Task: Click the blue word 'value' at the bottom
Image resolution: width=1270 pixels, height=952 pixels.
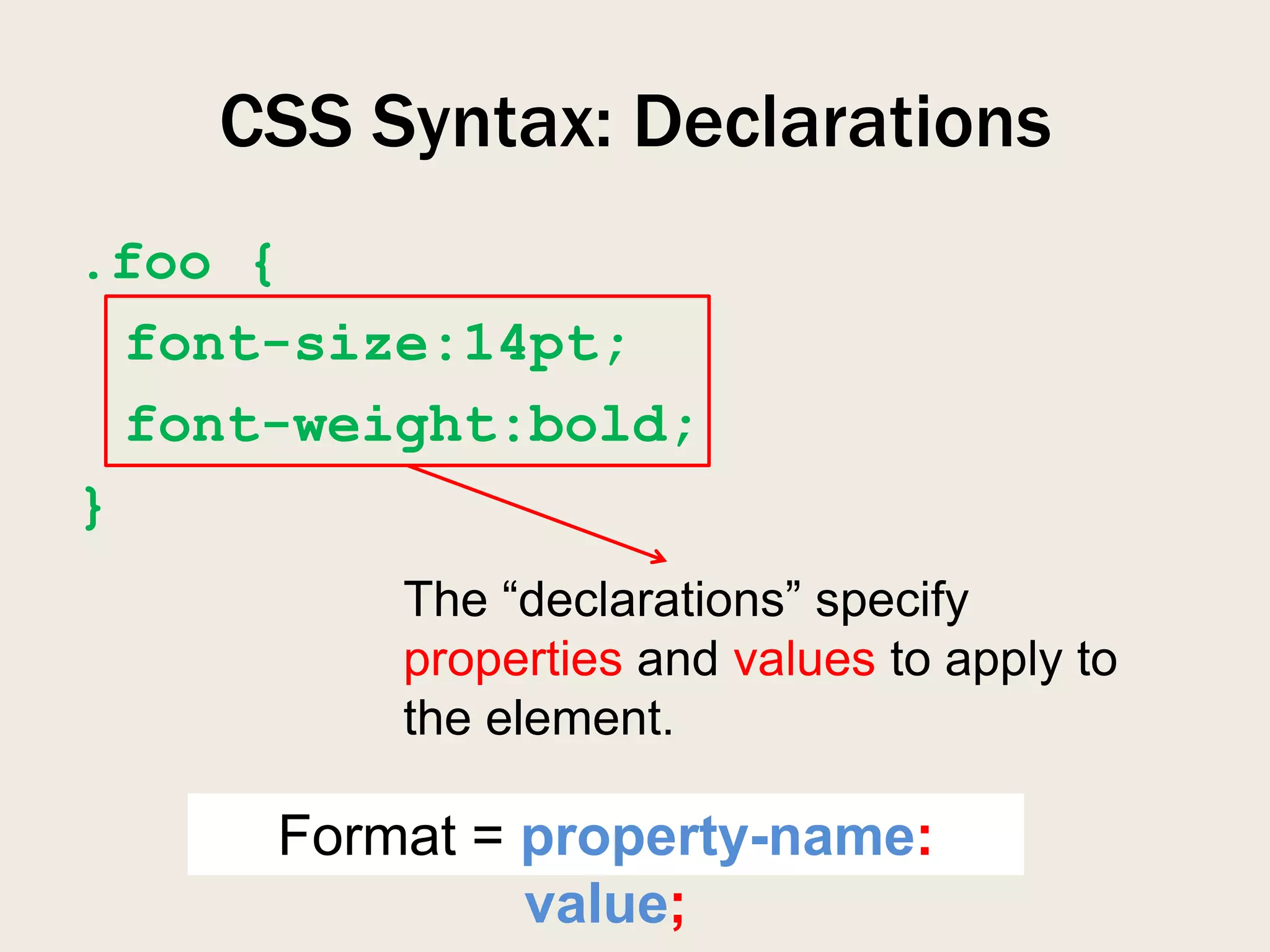Action: (597, 904)
